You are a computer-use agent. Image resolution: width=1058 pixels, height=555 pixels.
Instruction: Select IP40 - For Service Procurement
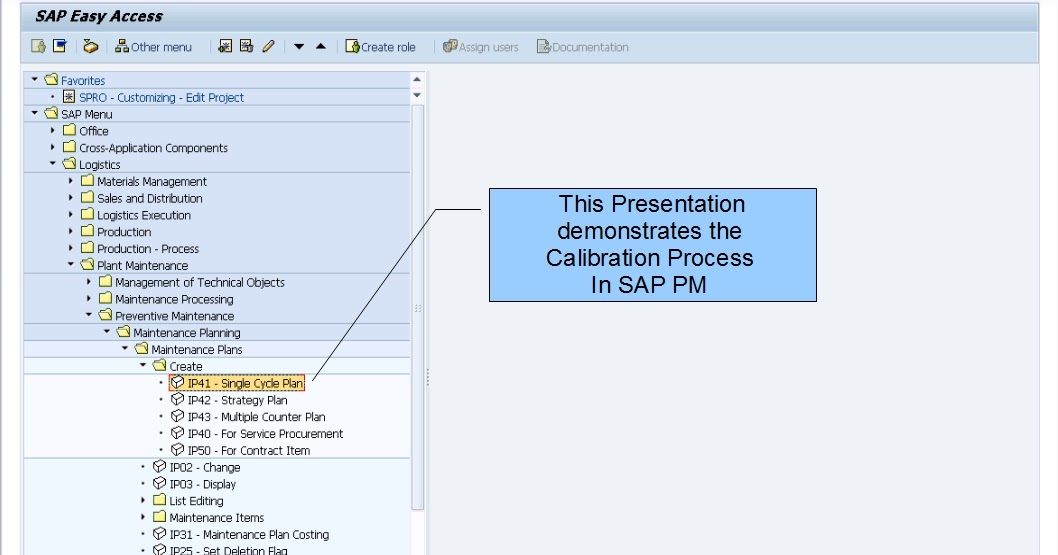[x=265, y=434]
